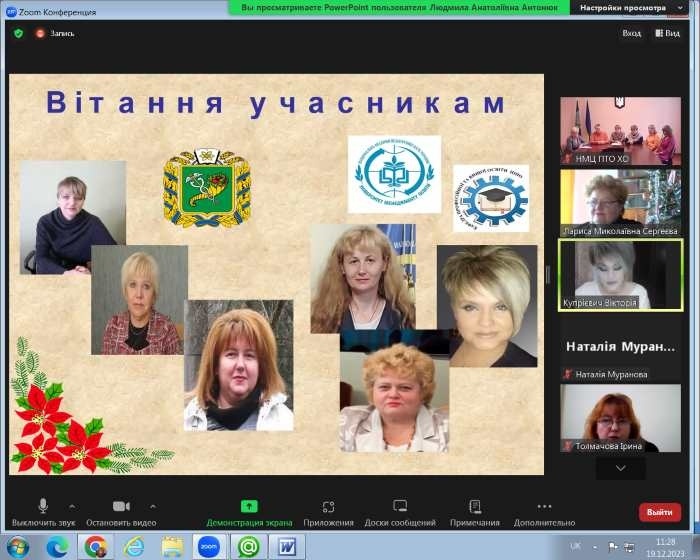The width and height of the screenshot is (700, 560).
Task: Select the НМЦ ПТО ХО video thumbnail
Action: tap(619, 130)
